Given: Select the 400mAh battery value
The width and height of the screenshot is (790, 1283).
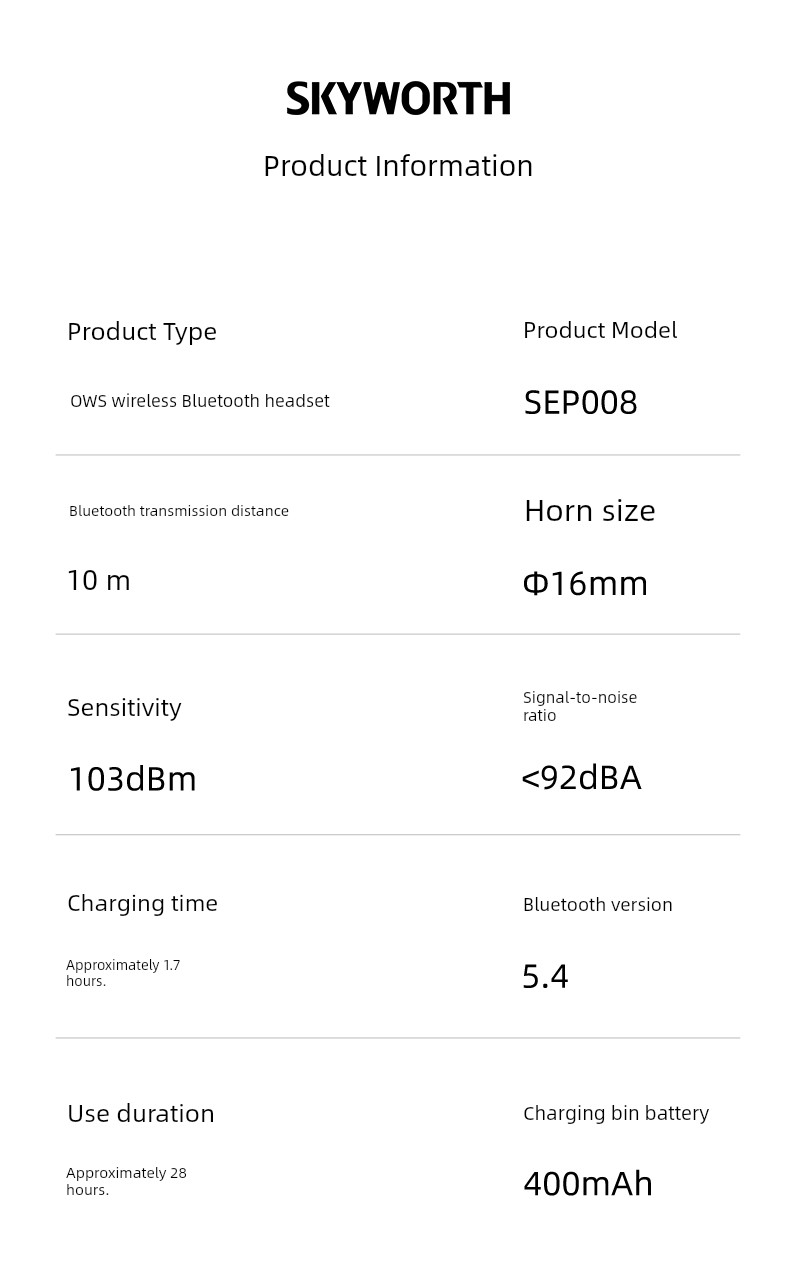Looking at the screenshot, I should click(588, 1184).
